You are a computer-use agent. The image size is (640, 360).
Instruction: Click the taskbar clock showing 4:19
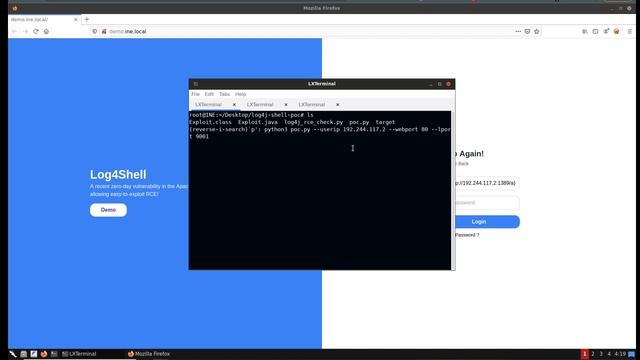pyautogui.click(x=620, y=354)
